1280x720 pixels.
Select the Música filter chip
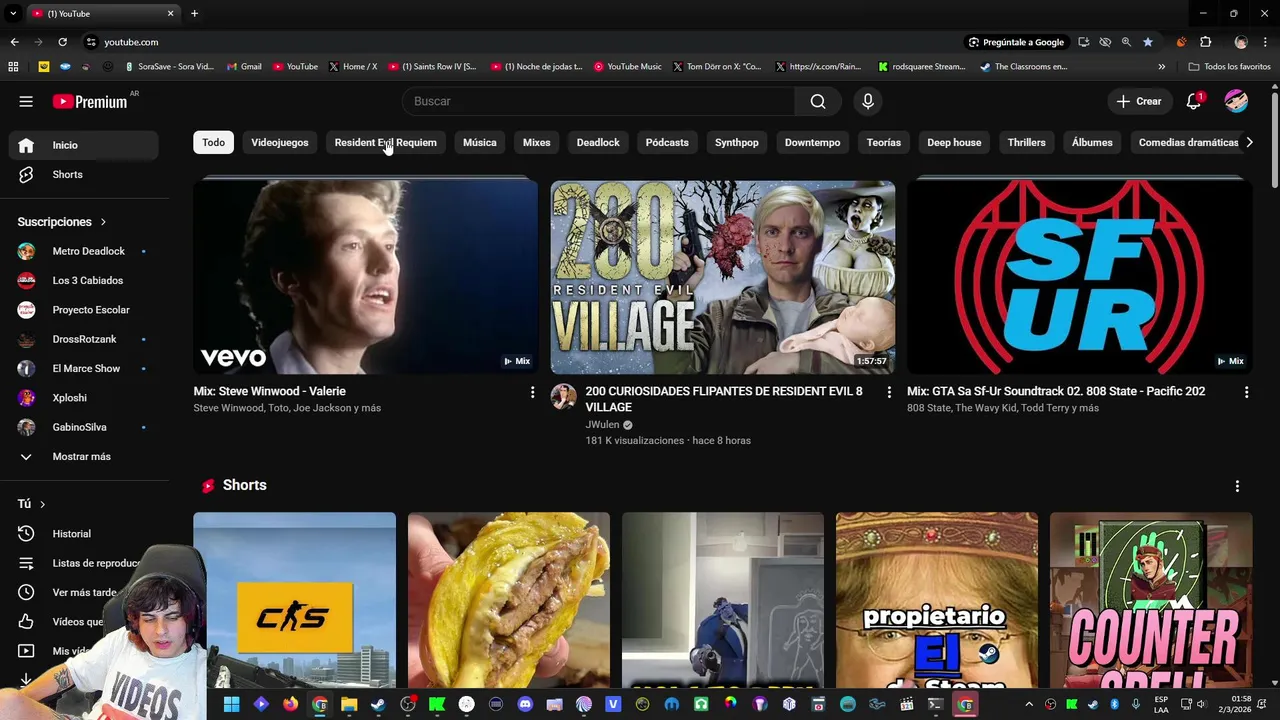[x=480, y=142]
